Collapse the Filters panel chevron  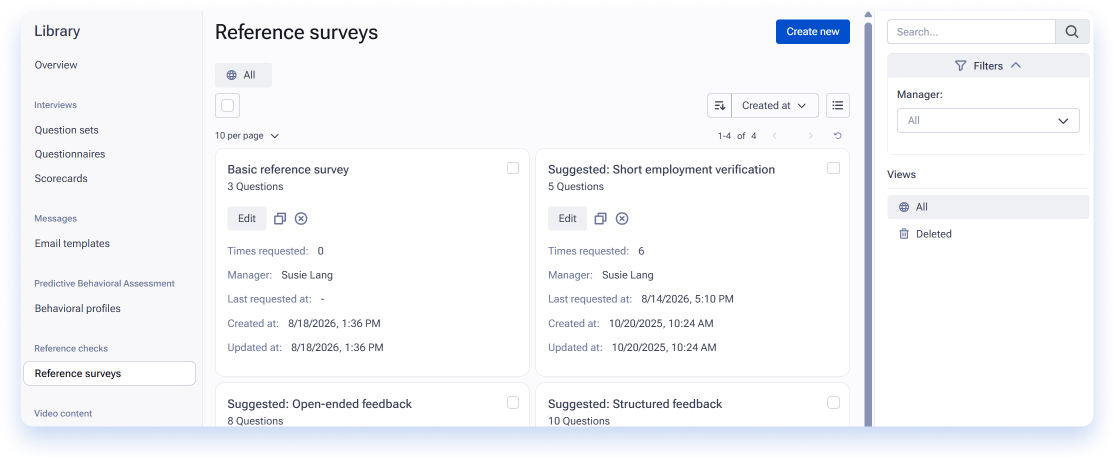click(1016, 65)
